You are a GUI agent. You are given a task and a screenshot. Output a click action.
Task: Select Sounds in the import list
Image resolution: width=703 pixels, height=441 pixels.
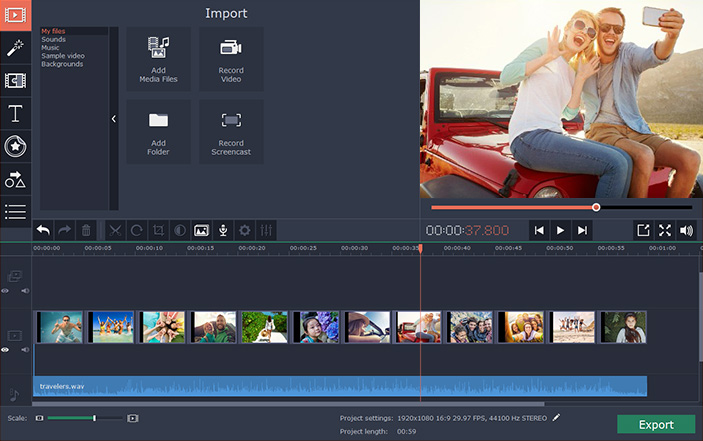pos(54,39)
